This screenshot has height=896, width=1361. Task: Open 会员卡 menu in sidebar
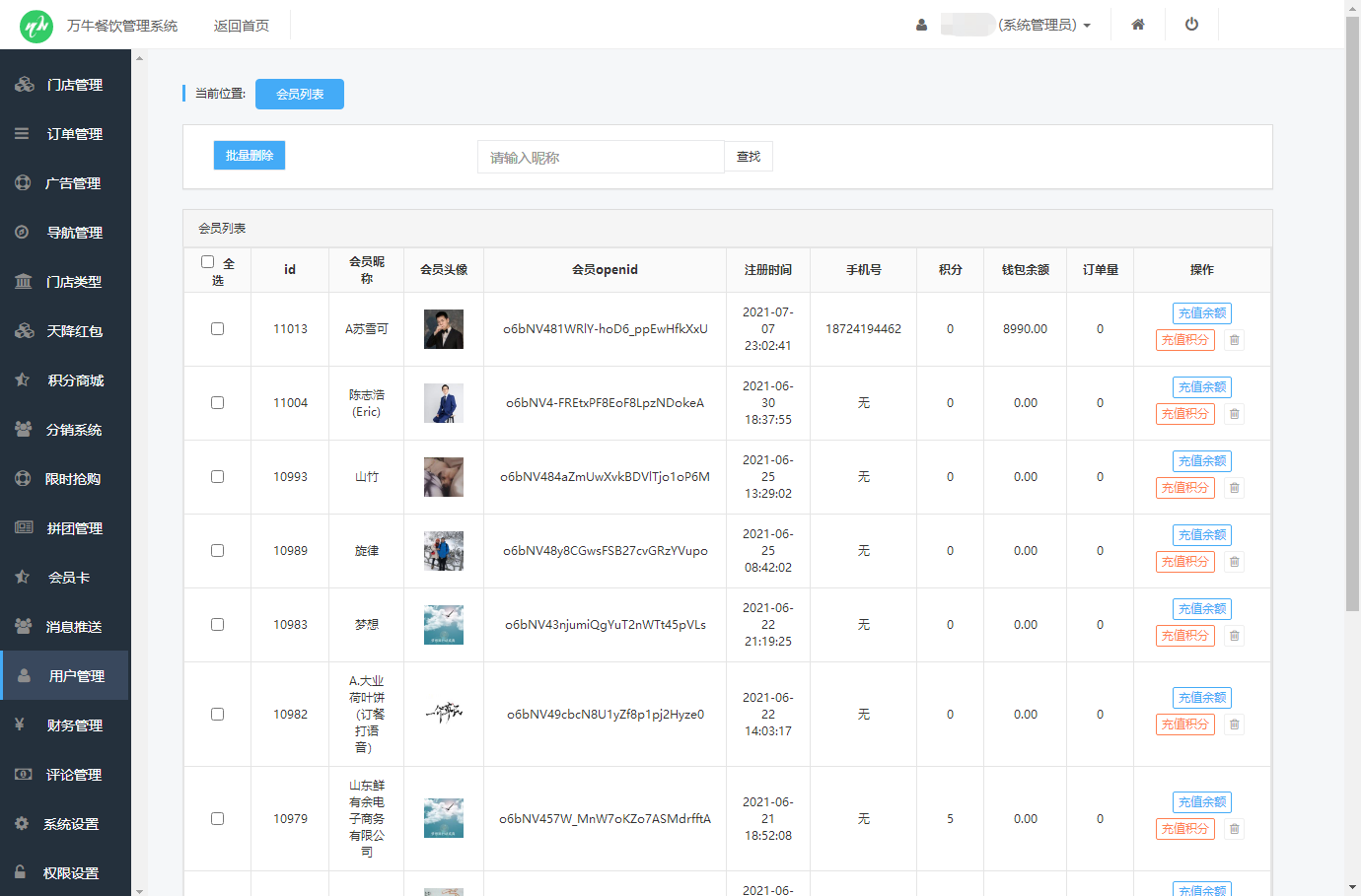[68, 578]
